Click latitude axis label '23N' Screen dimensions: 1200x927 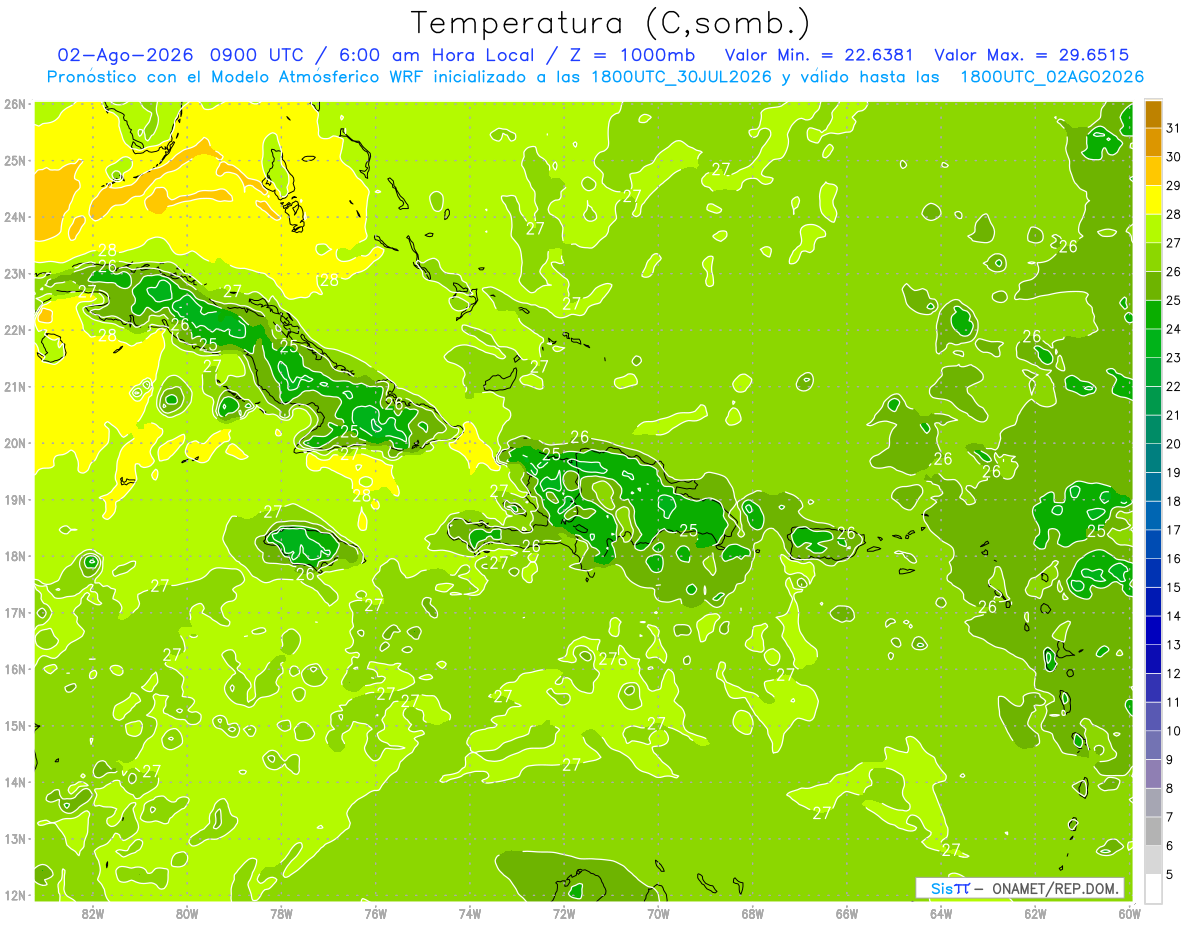point(15,273)
